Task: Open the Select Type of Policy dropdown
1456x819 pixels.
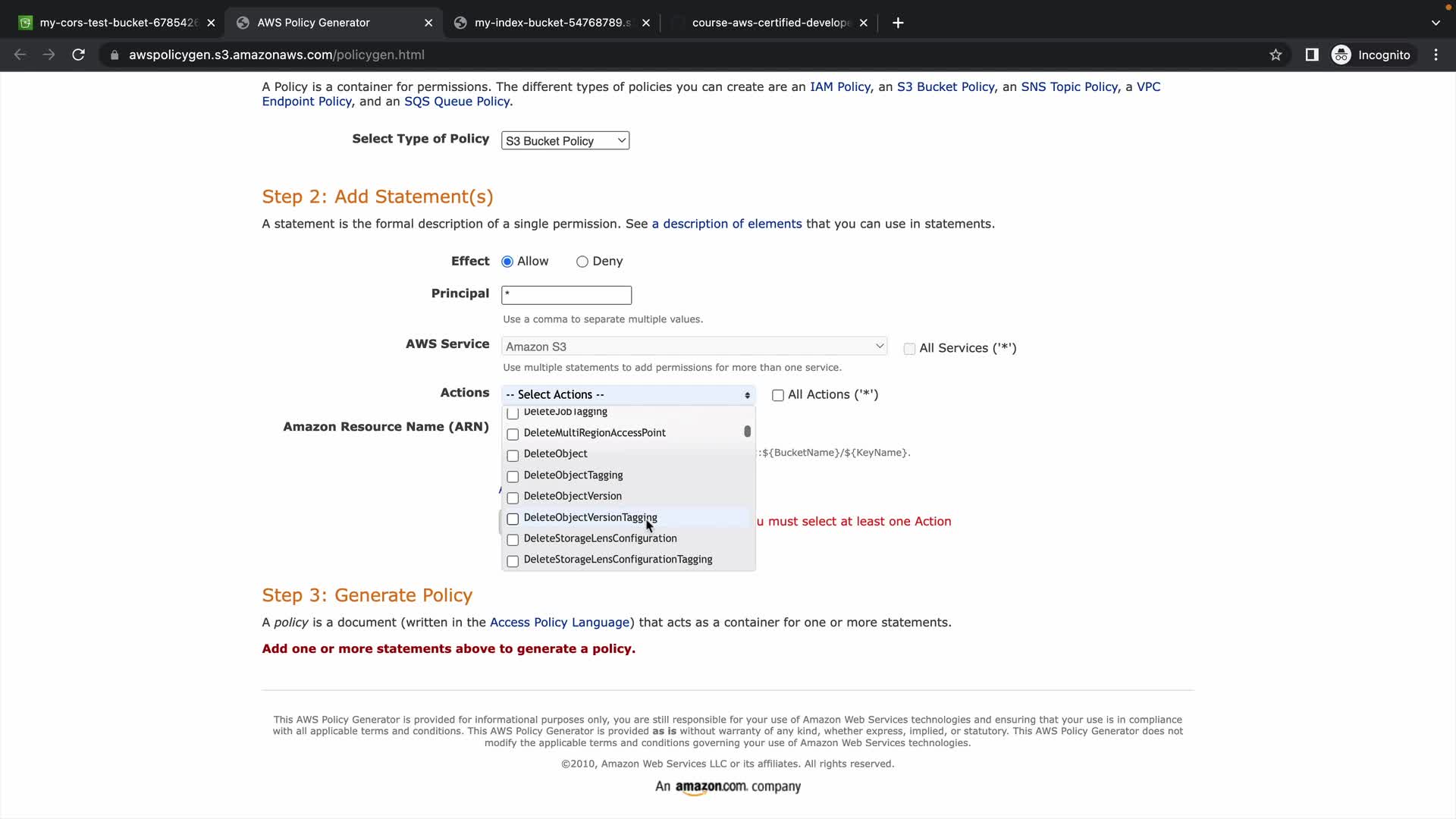Action: pos(565,141)
